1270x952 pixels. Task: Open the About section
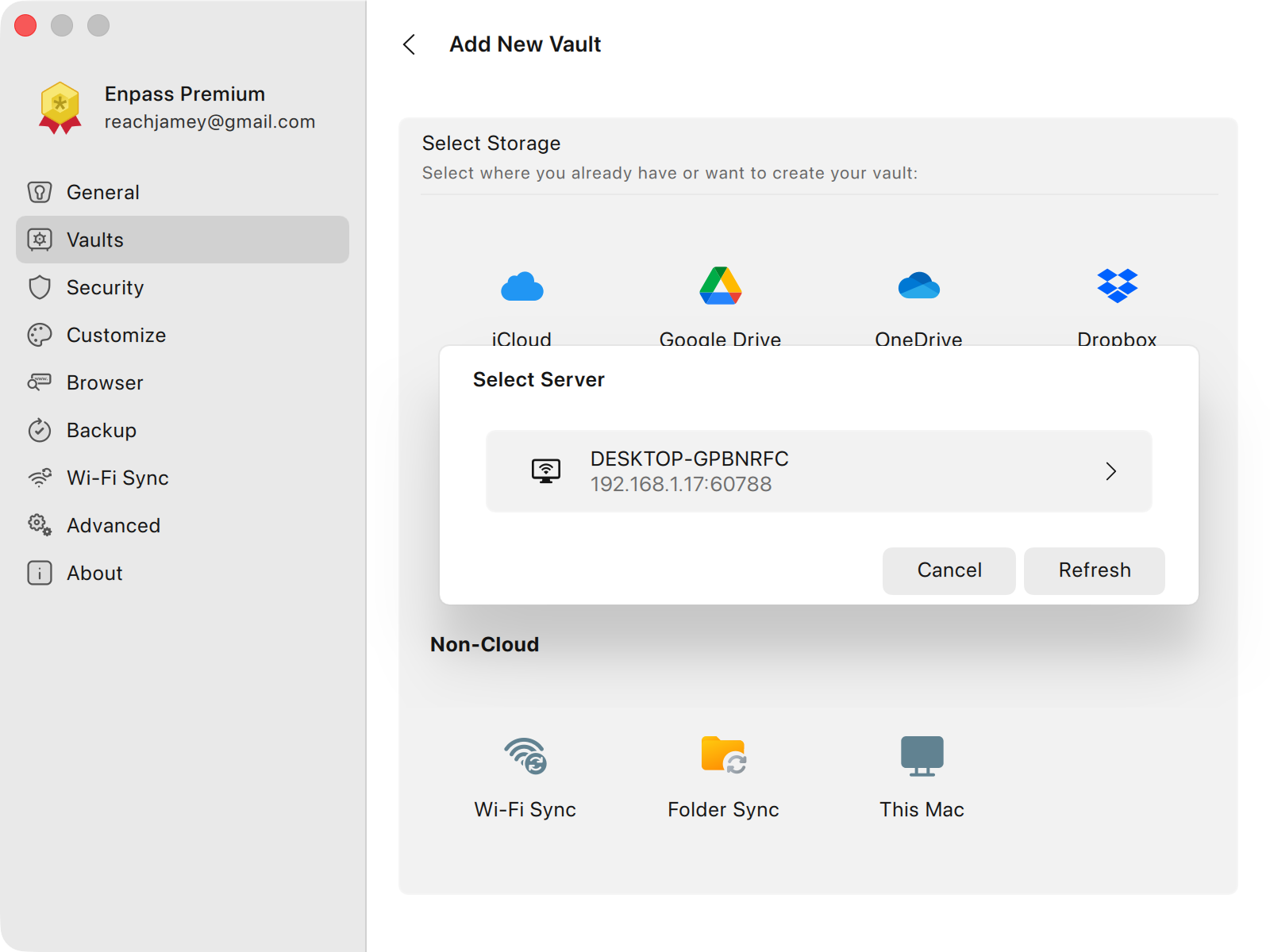183,573
